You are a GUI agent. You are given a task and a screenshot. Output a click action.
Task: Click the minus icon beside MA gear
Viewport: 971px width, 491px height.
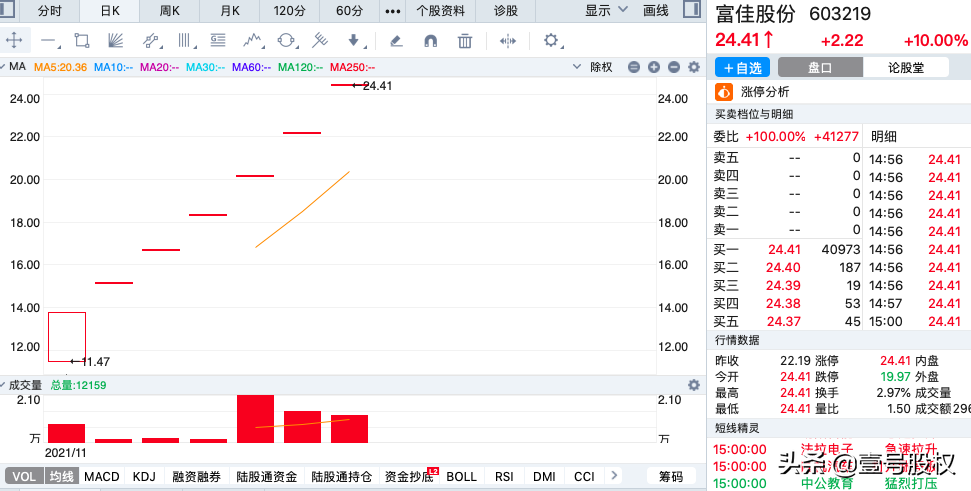pyautogui.click(x=674, y=67)
